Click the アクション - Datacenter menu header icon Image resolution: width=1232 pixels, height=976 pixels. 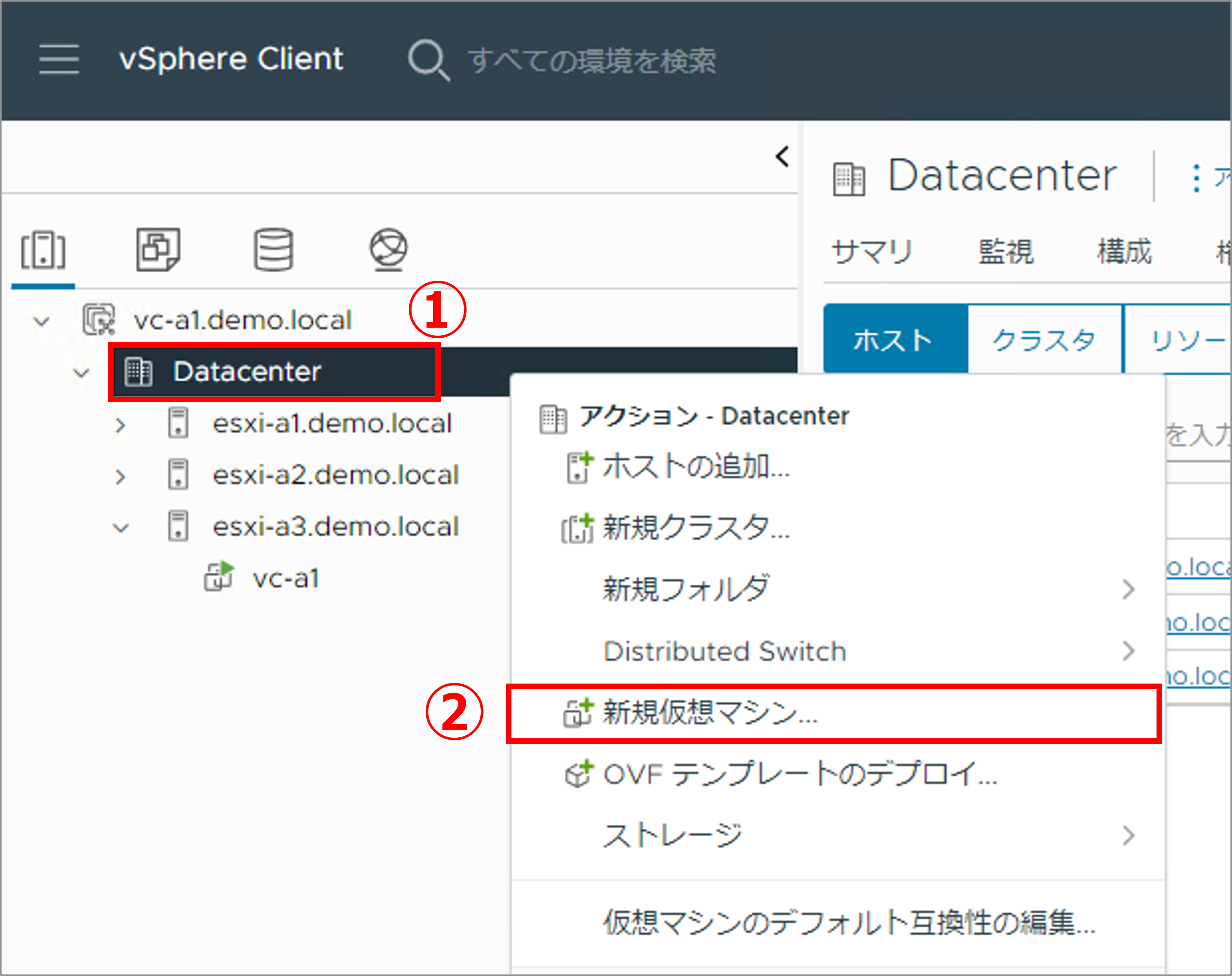553,419
